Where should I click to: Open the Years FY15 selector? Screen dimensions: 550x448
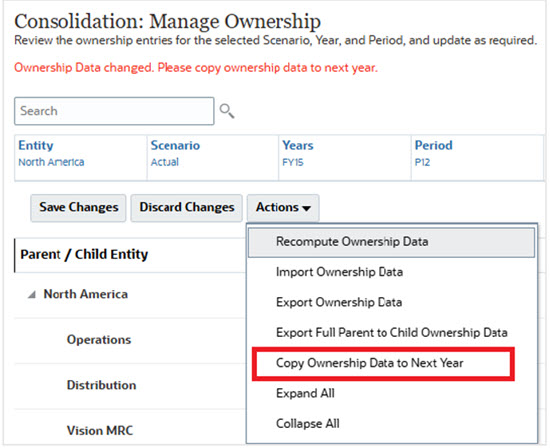point(345,158)
